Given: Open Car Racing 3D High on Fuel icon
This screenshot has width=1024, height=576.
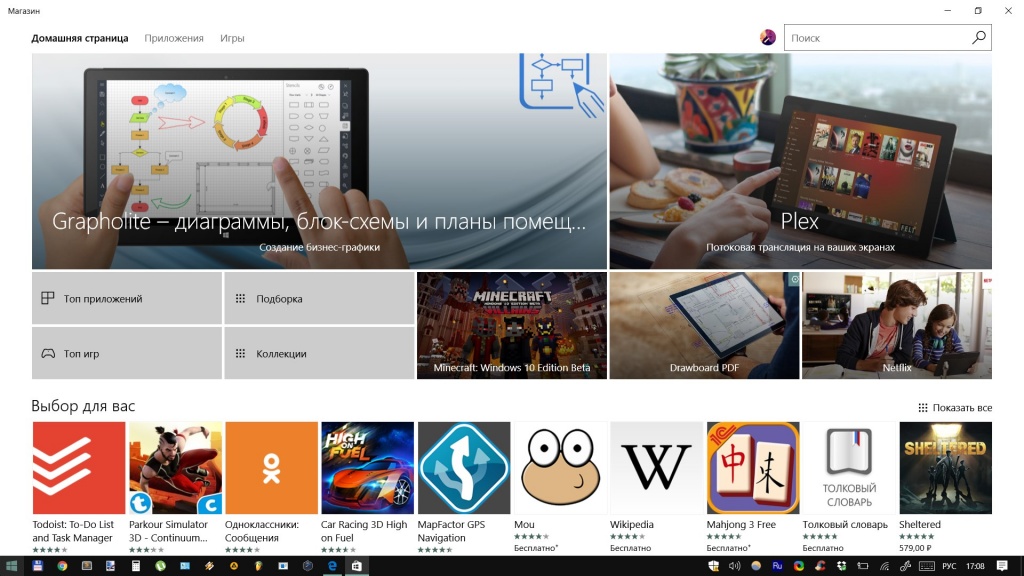Looking at the screenshot, I should point(368,468).
